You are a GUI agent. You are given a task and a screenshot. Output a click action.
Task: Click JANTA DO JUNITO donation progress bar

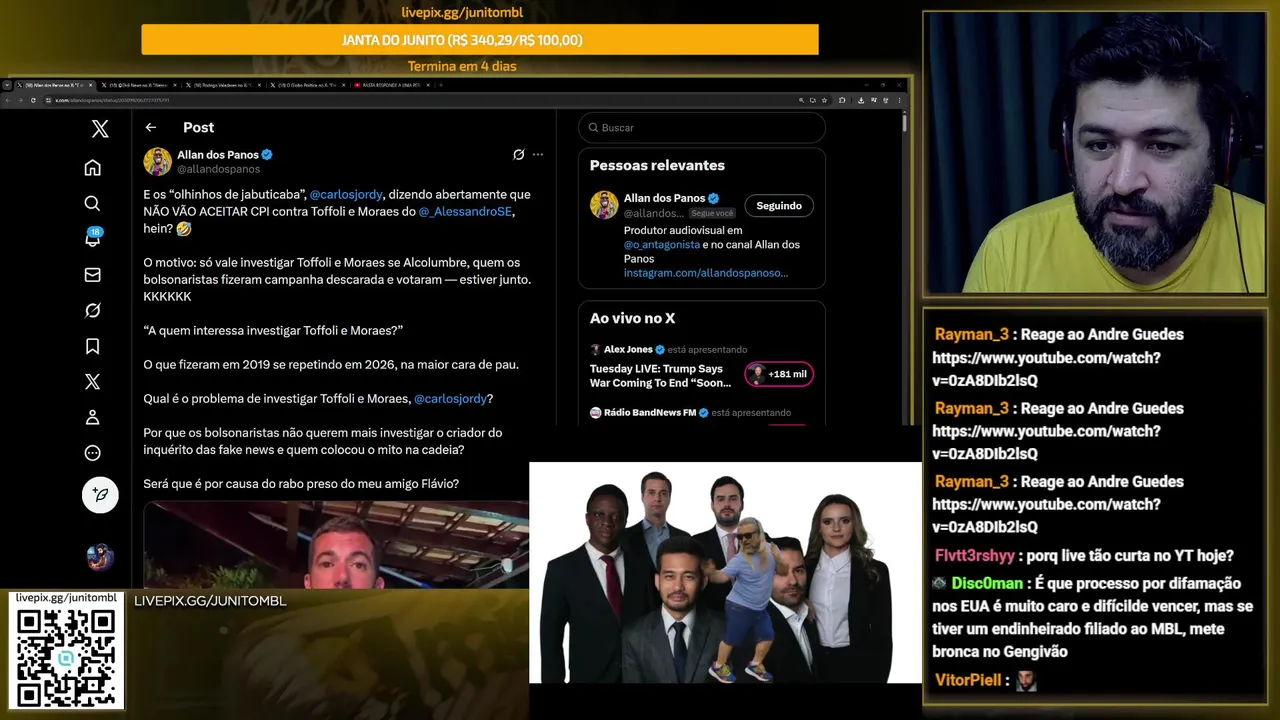click(480, 40)
